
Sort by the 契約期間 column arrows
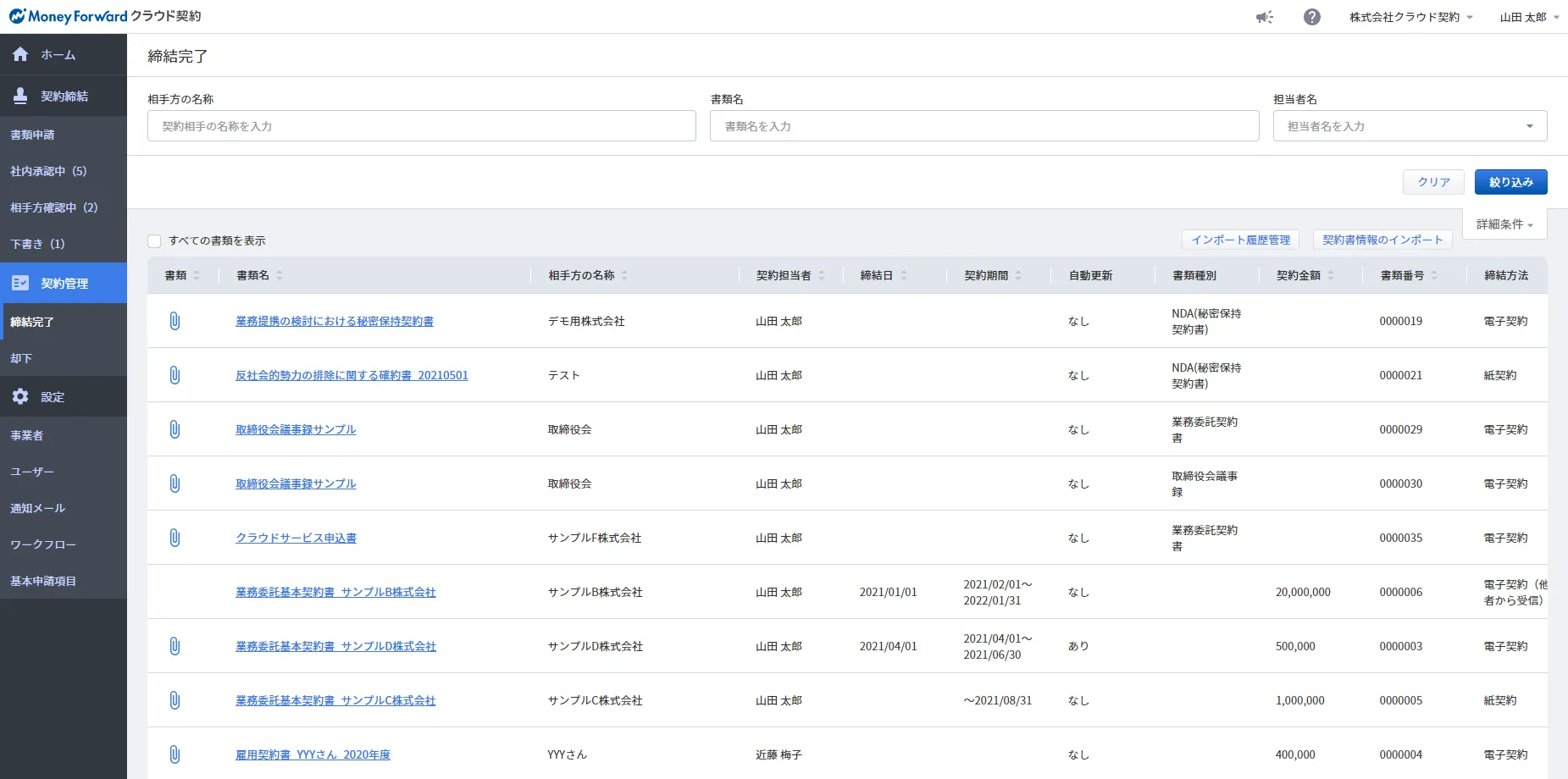click(1018, 275)
